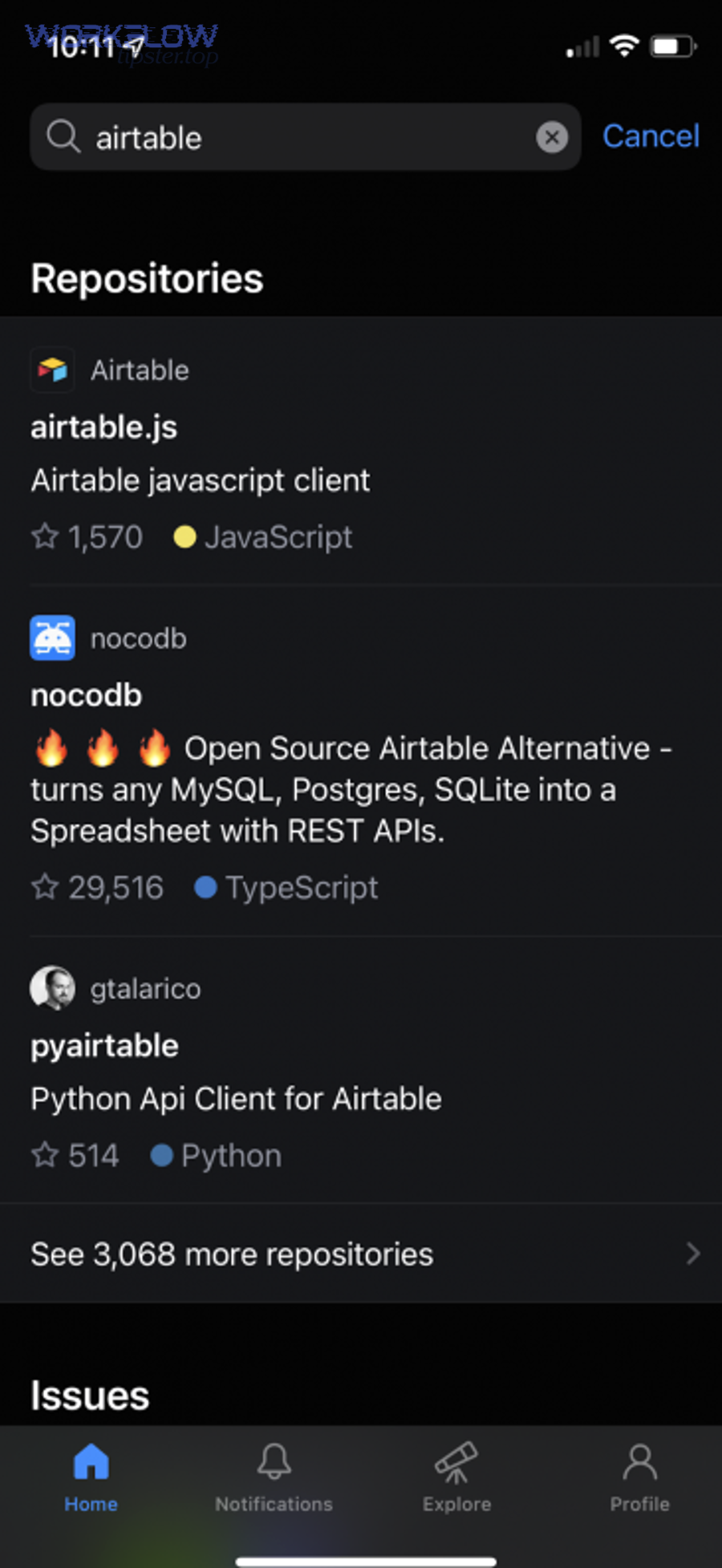Tap the battery status icon

tap(673, 46)
